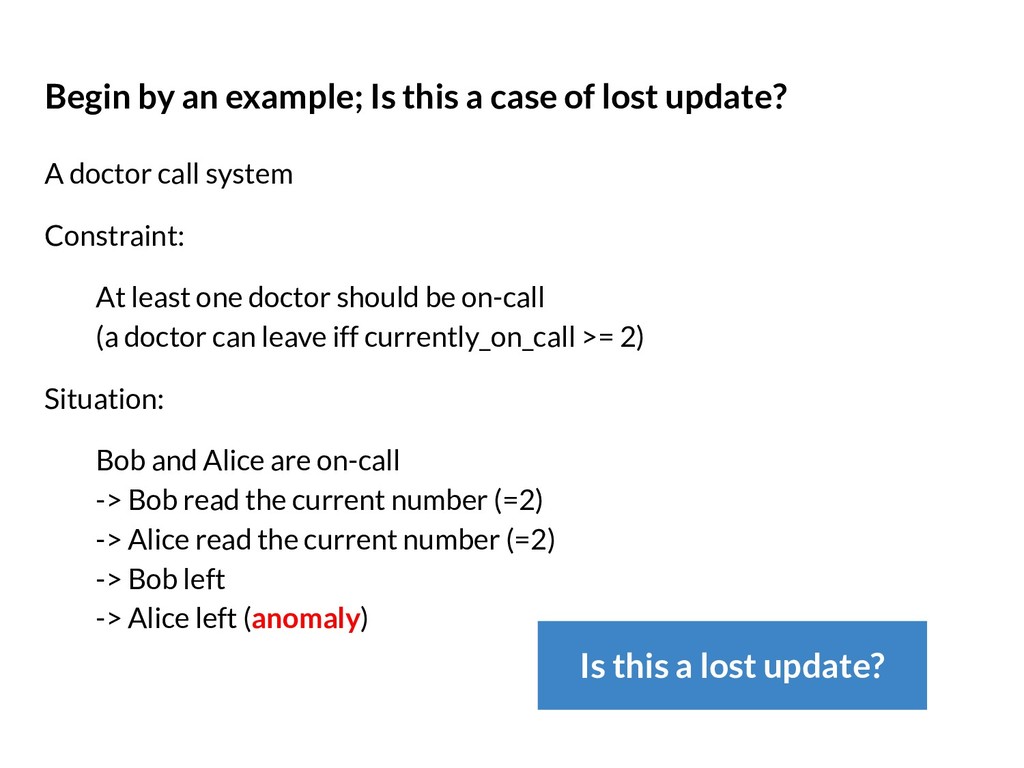
Task: Click the 'Bob and Alice are on-call' line
Action: pyautogui.click(x=248, y=460)
